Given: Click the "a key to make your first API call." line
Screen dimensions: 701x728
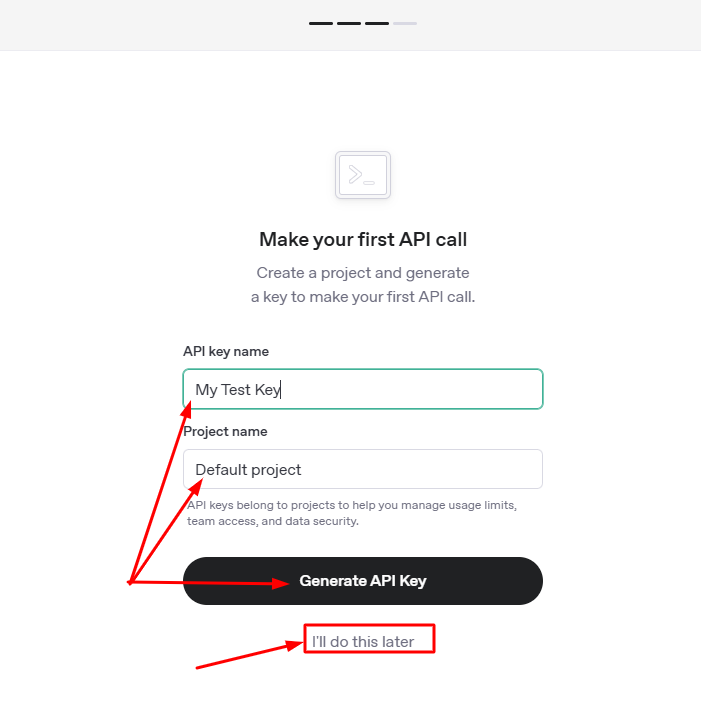Looking at the screenshot, I should click(363, 297).
